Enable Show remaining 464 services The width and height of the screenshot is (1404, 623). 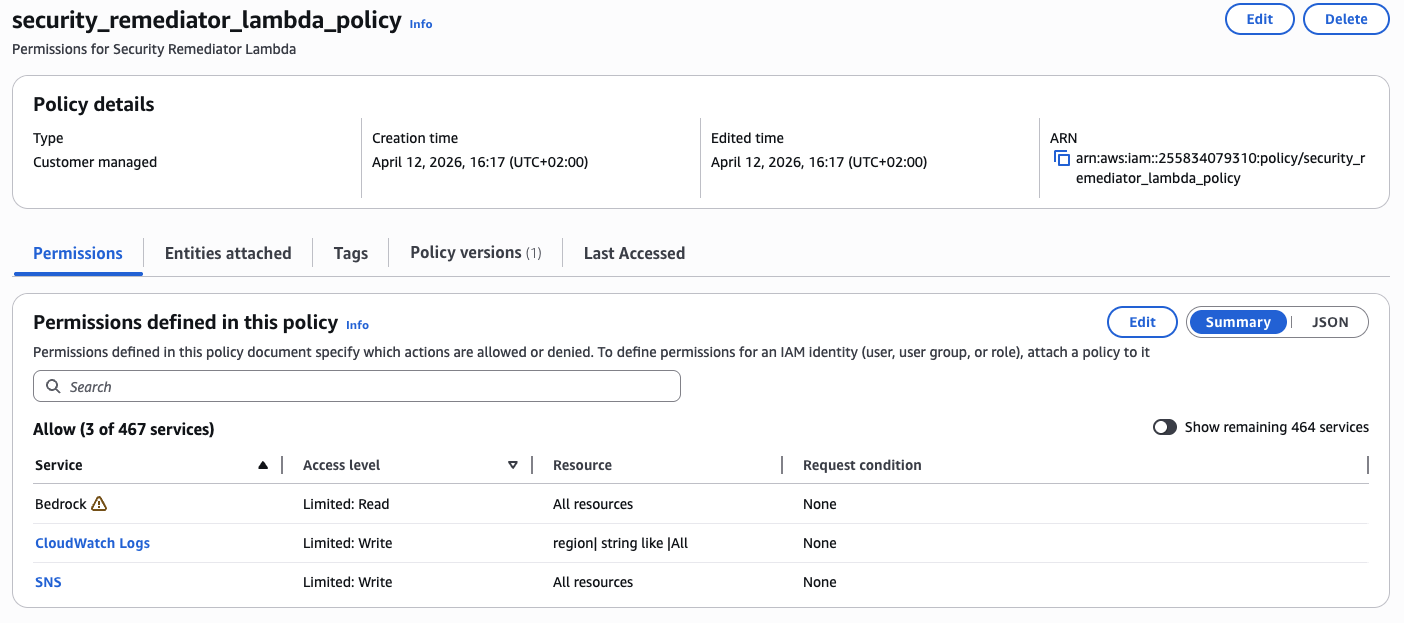click(1164, 426)
